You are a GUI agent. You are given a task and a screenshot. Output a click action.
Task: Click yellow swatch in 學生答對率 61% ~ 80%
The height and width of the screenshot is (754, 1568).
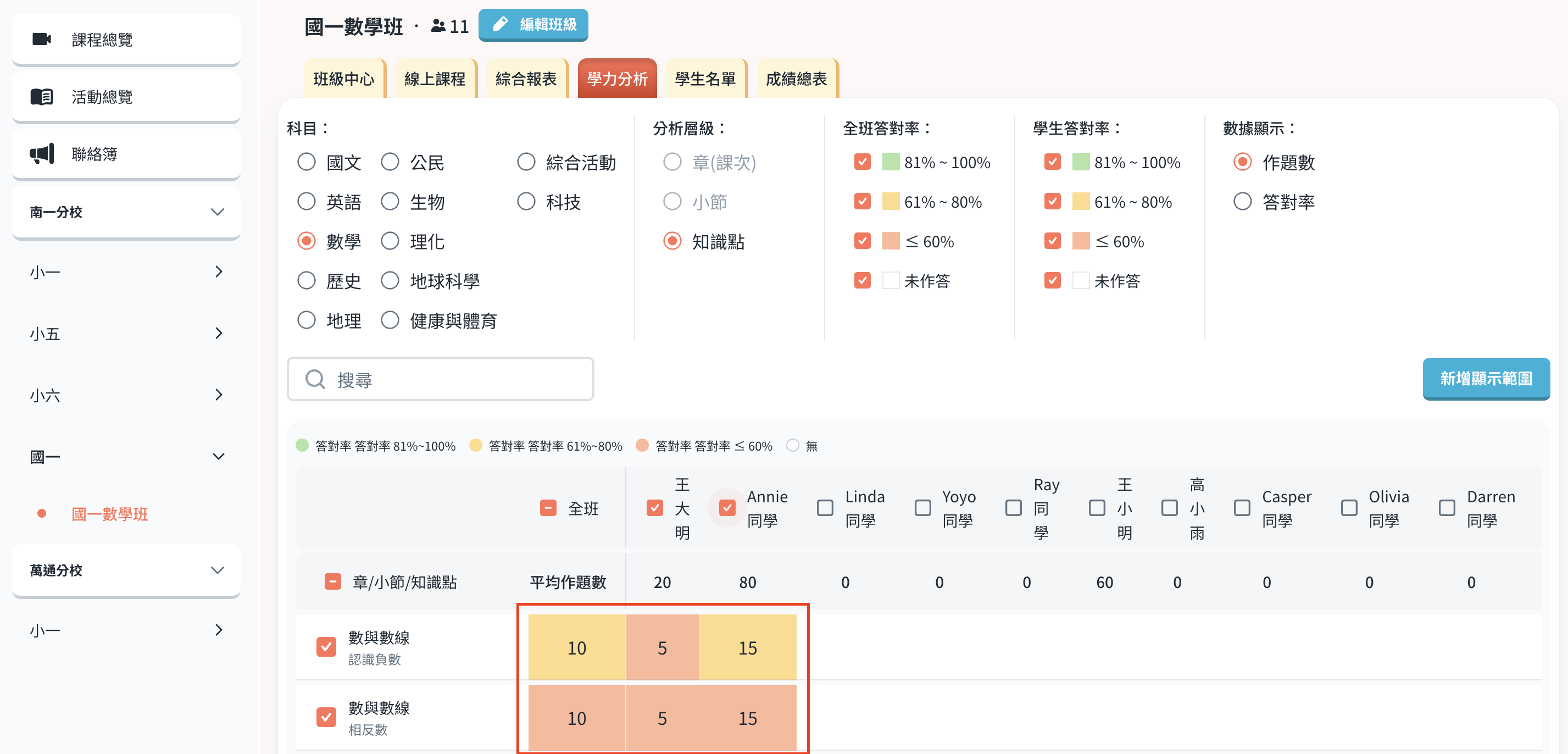coord(1081,202)
